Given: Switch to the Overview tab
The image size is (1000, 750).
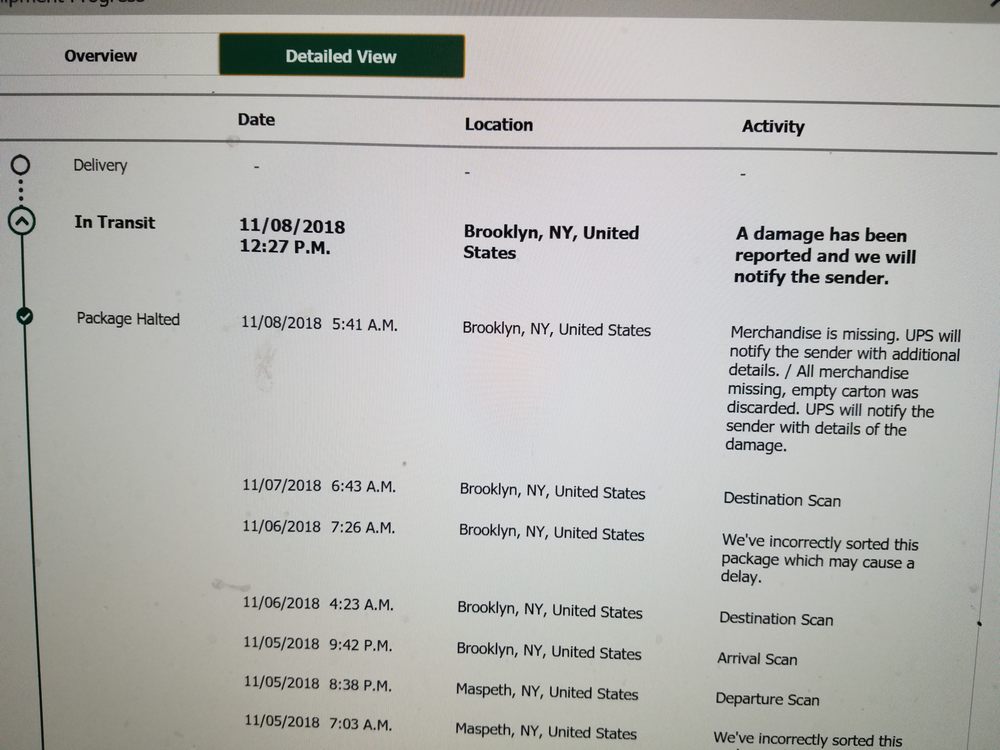Looking at the screenshot, I should pos(100,55).
